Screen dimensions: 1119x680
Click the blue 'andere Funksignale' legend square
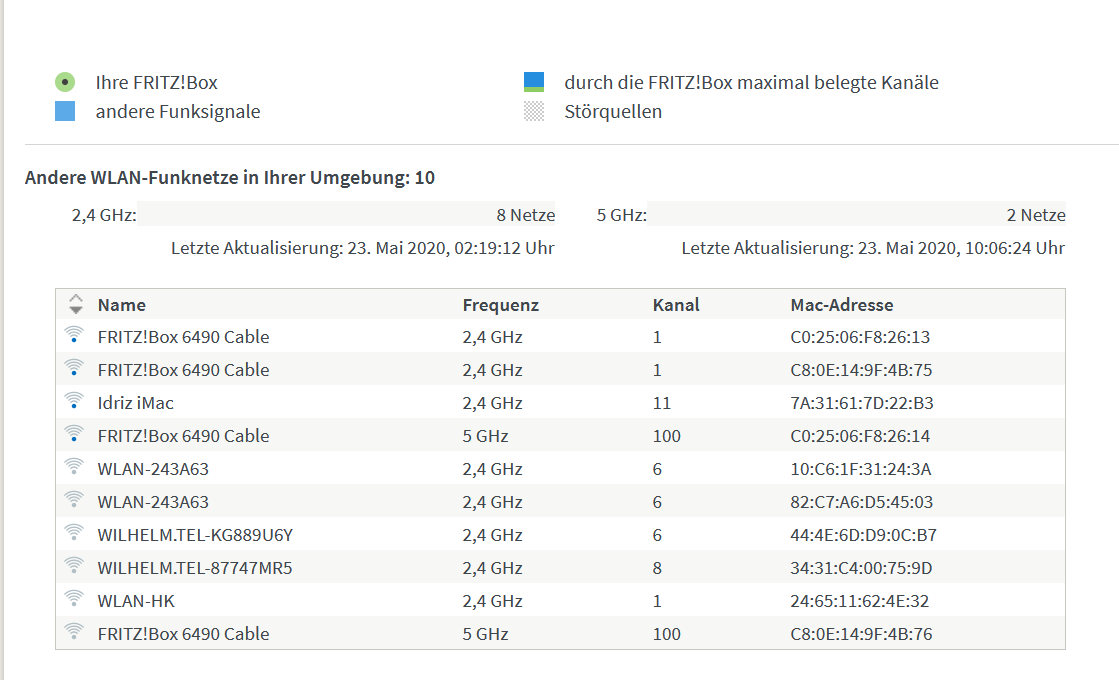[x=65, y=111]
